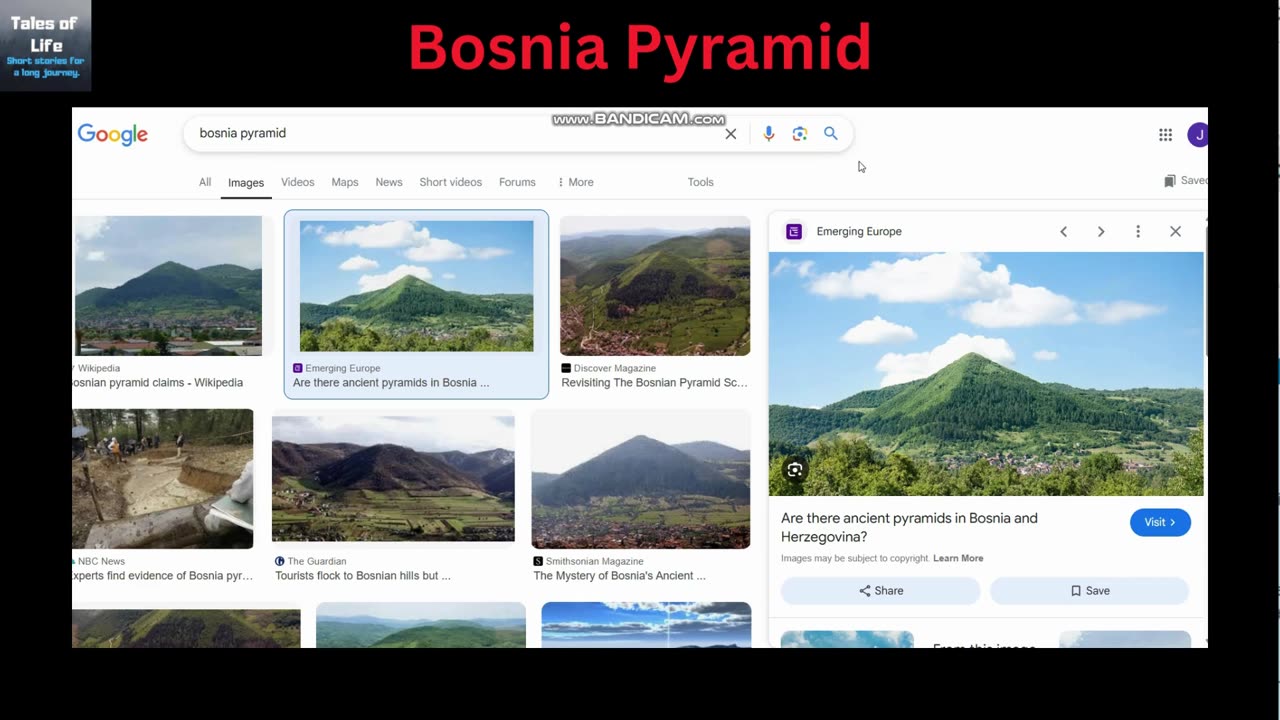
Task: Open the Smithsonian Magazine pyramid thumbnail
Action: 640,479
